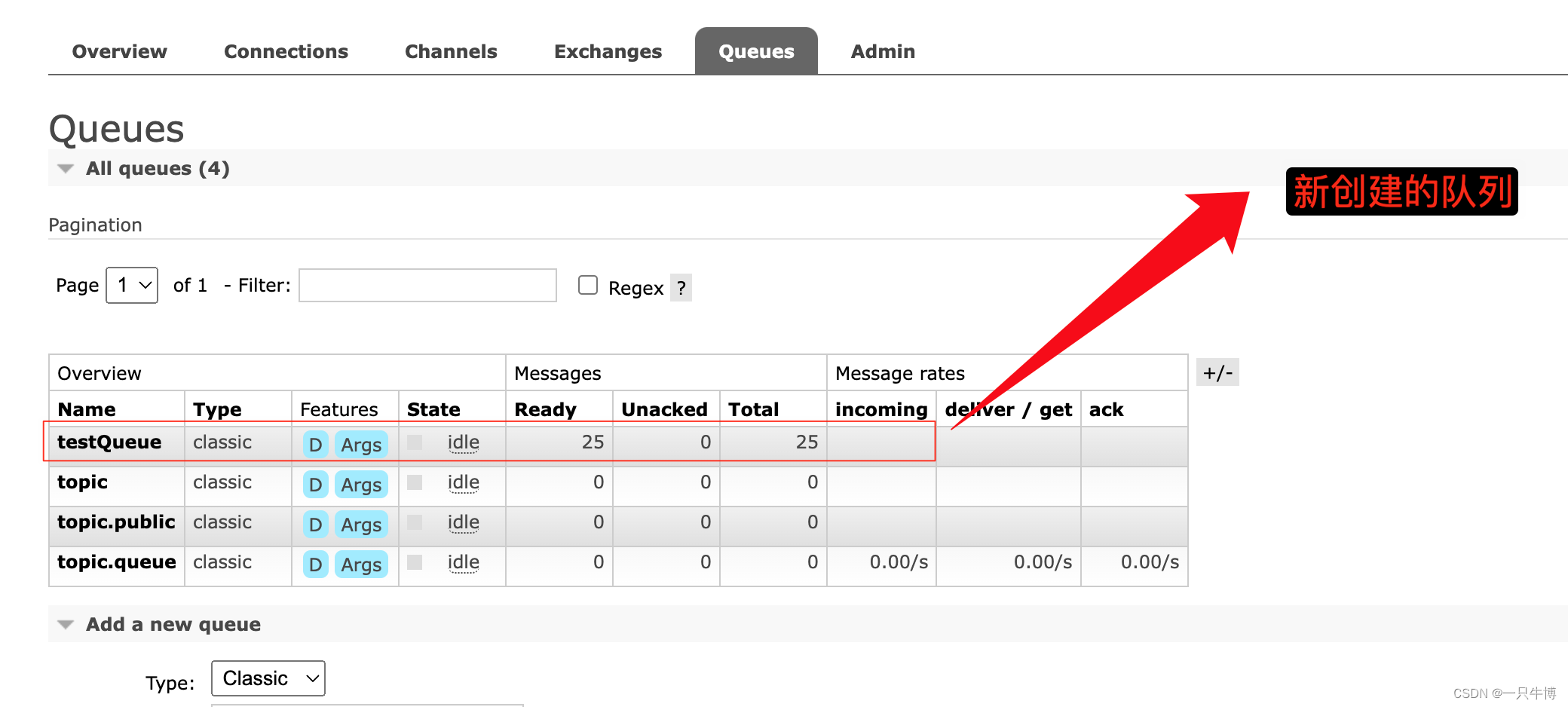Image resolution: width=1568 pixels, height=707 pixels.
Task: Toggle columns with the +/- button
Action: [x=1217, y=372]
